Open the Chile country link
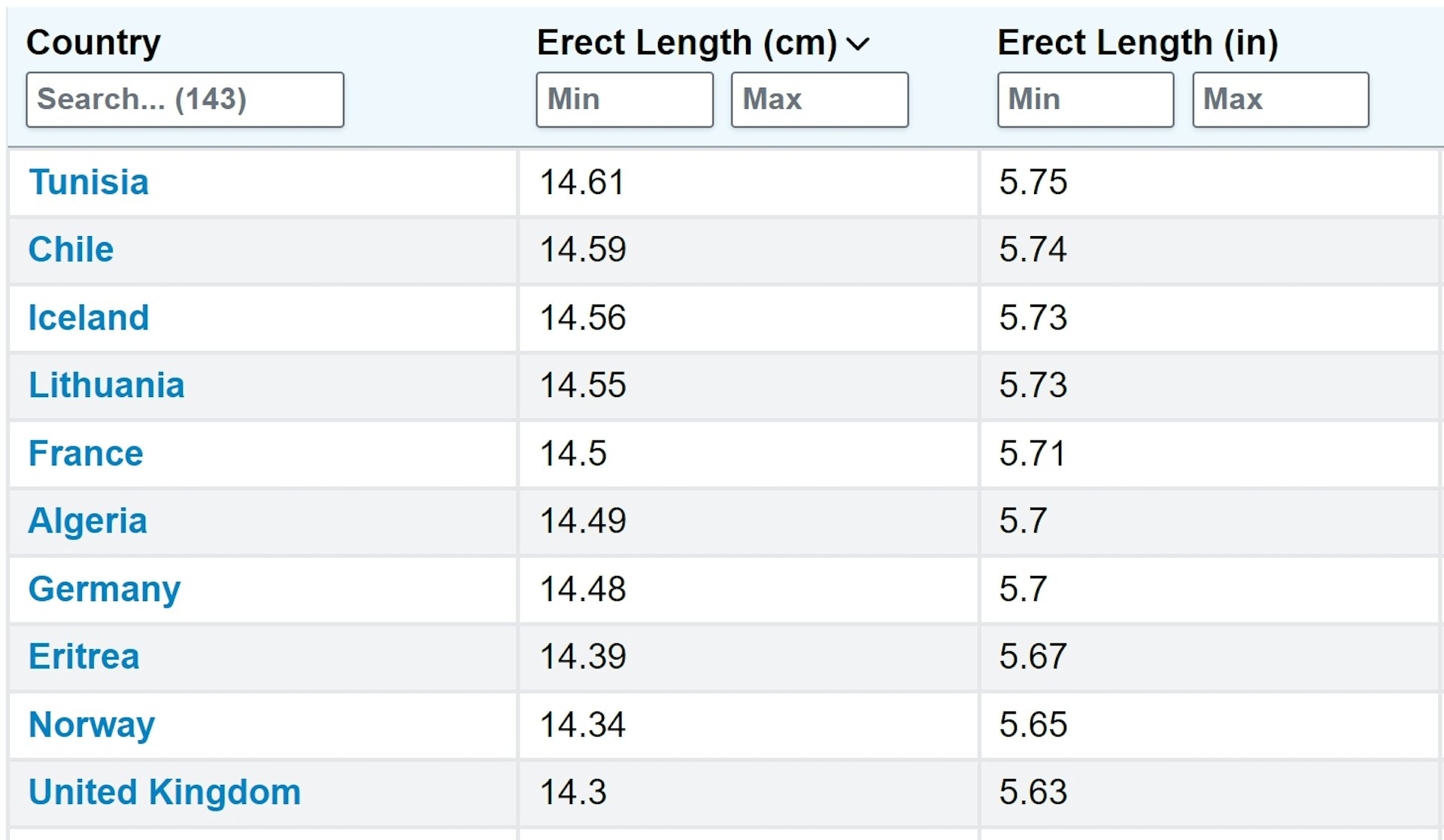The width and height of the screenshot is (1444, 840). point(71,250)
